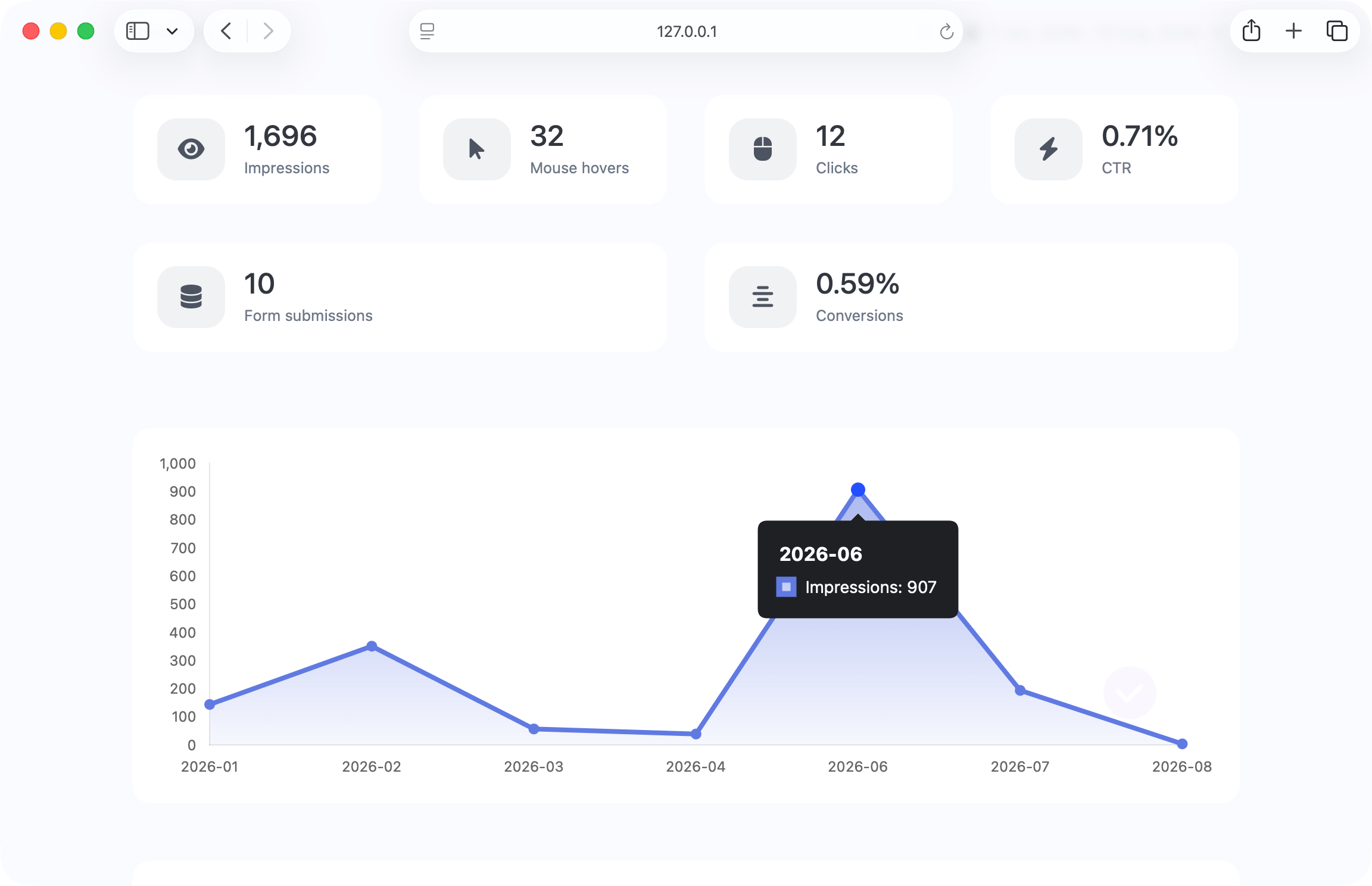Viewport: 1372px width, 886px height.
Task: Click the Mouse hovers label
Action: pos(579,169)
